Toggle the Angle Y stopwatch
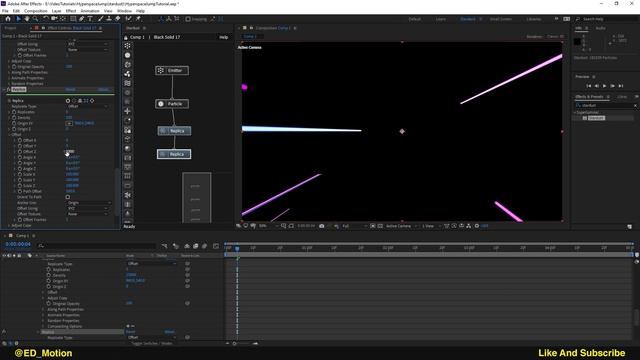The image size is (640, 360). click(20, 163)
